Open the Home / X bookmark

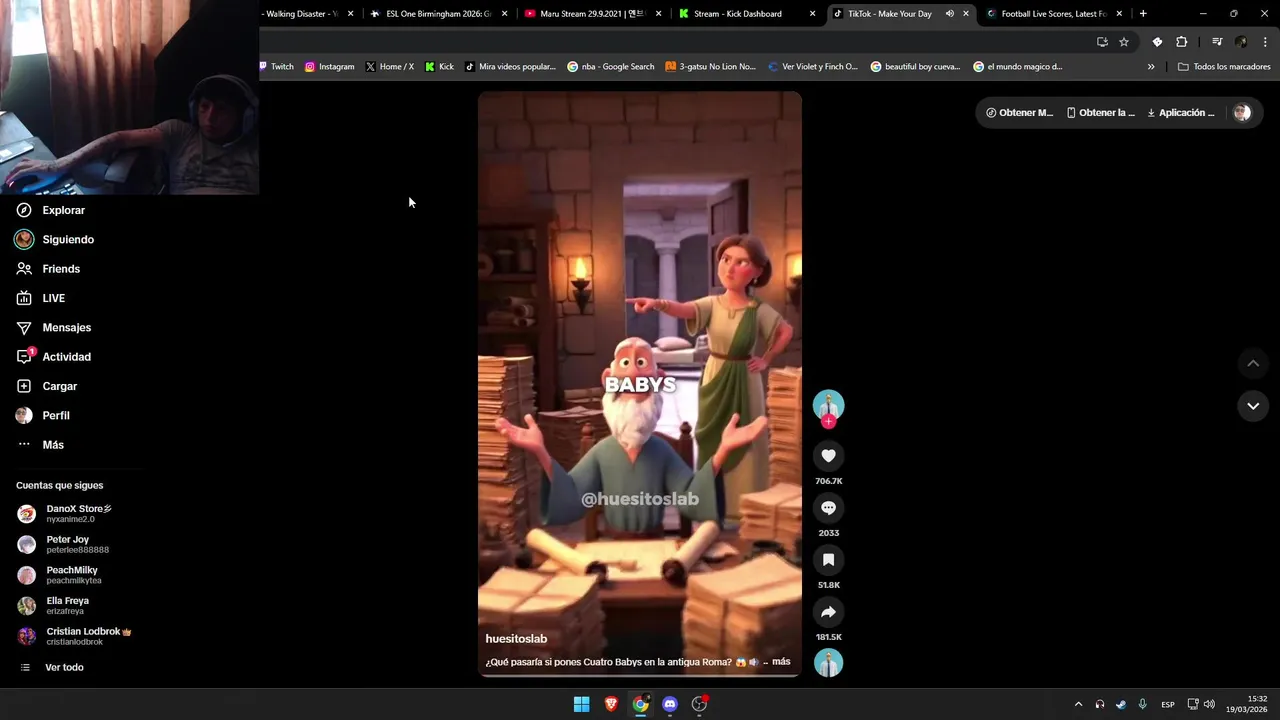(390, 67)
